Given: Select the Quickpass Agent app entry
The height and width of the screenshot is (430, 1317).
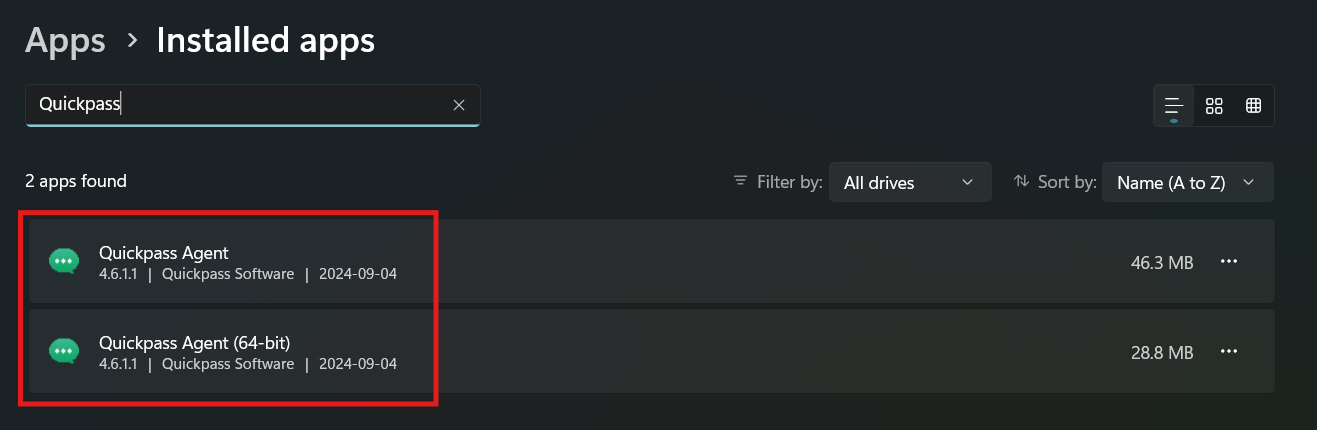Looking at the screenshot, I should click(x=652, y=262).
